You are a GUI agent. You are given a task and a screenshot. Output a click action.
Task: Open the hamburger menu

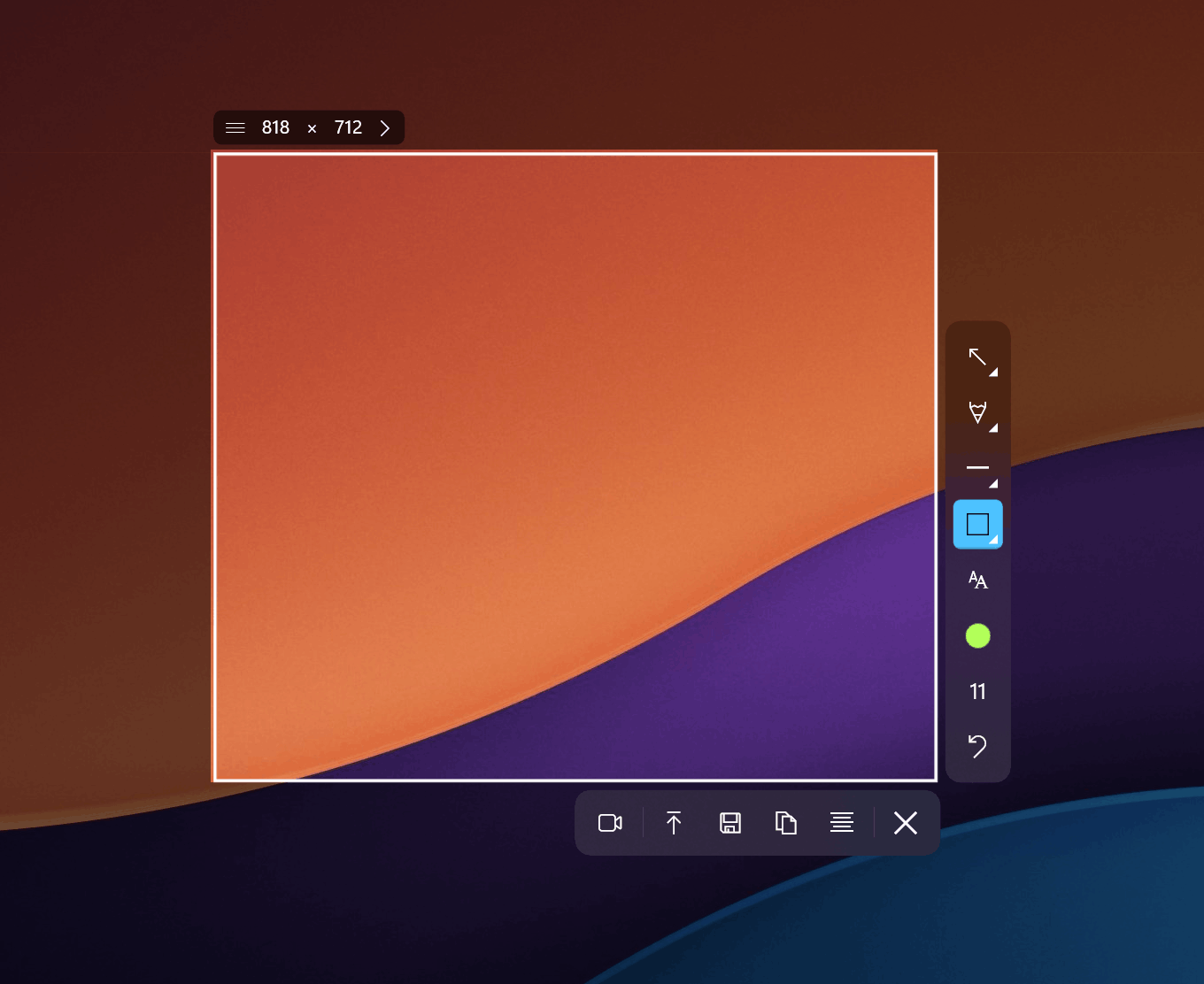tap(235, 127)
